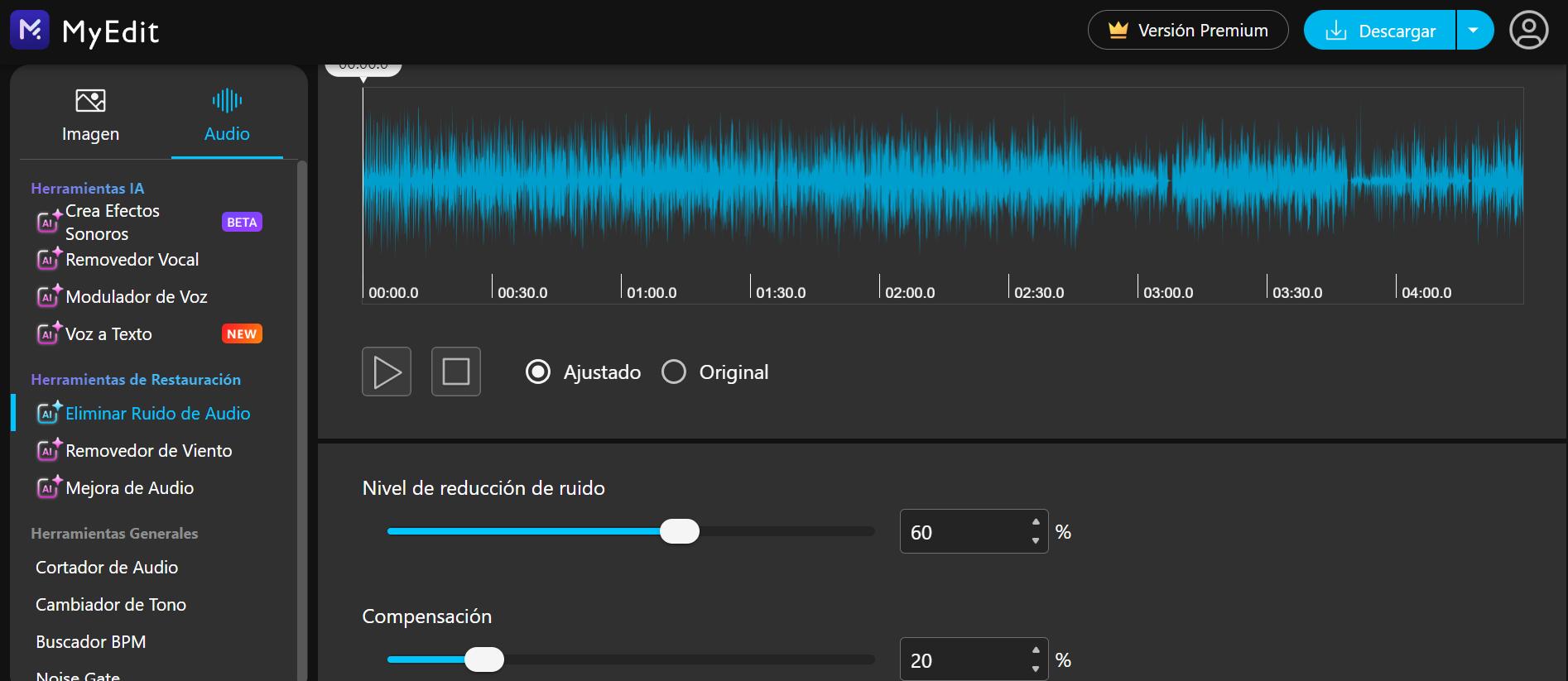Decrease noise reduction level with down arrow

point(1036,540)
